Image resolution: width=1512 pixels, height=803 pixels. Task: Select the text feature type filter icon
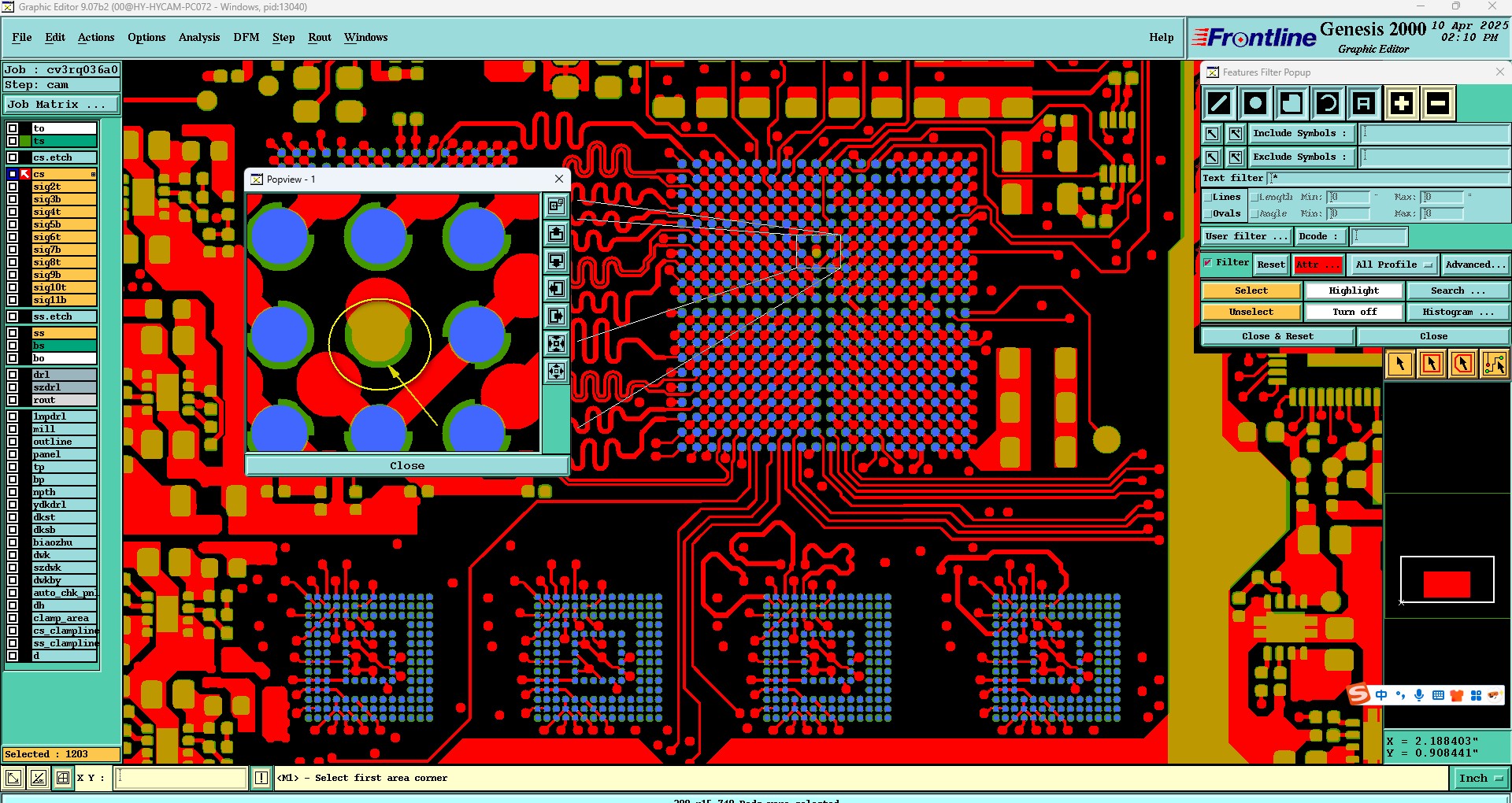click(x=1364, y=103)
